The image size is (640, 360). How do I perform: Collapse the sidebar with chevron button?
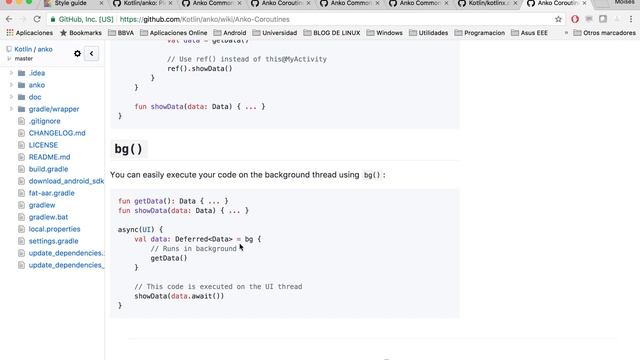point(91,53)
